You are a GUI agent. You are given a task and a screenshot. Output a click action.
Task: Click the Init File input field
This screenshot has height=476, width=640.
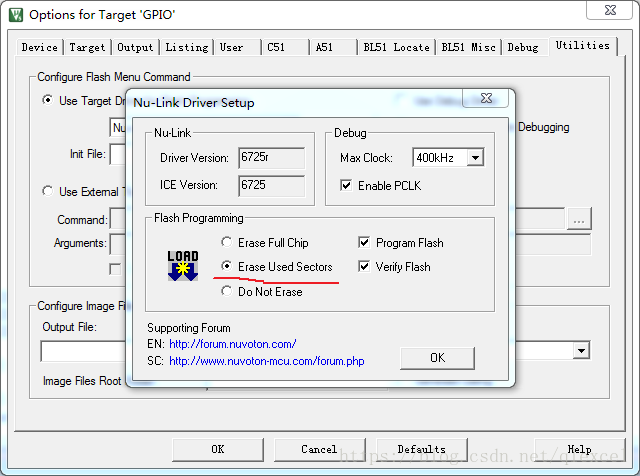[117, 154]
